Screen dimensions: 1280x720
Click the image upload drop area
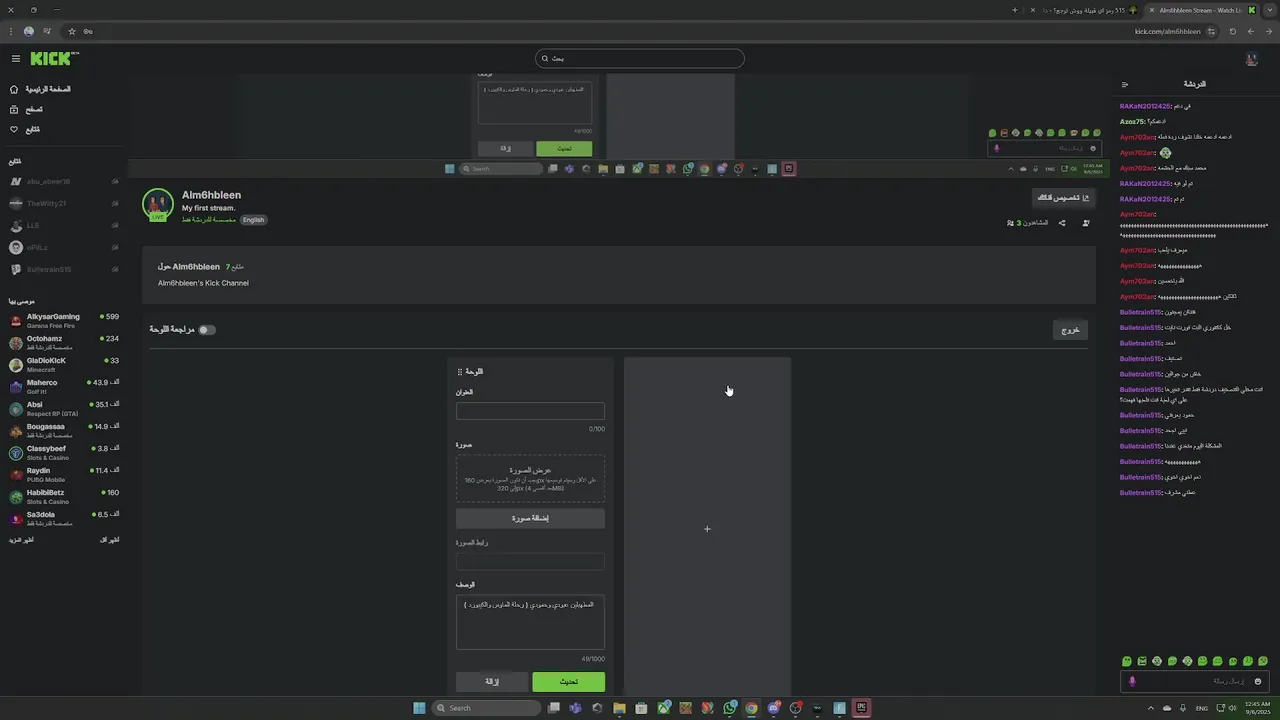(x=530, y=479)
